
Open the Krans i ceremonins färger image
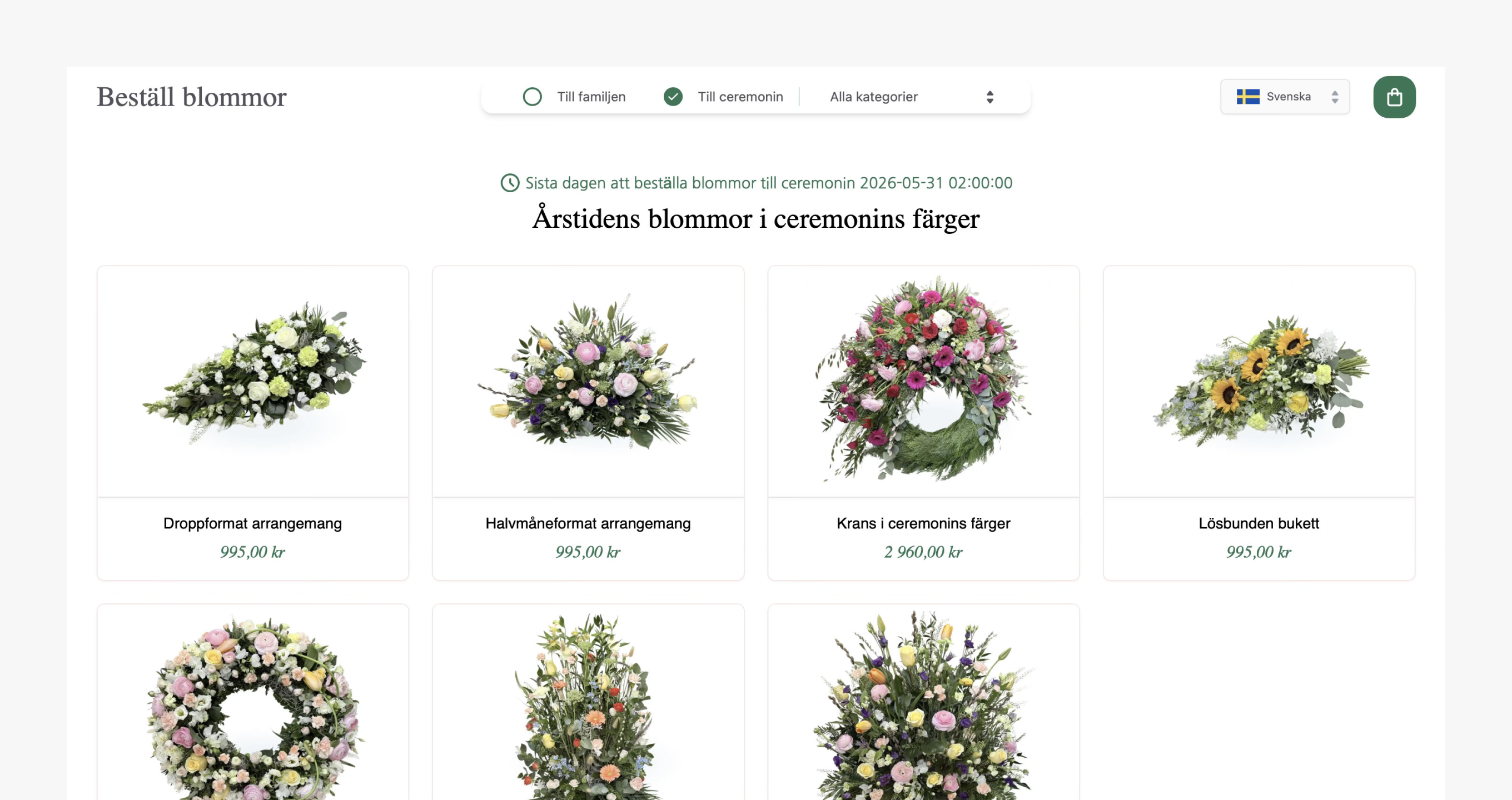[923, 381]
